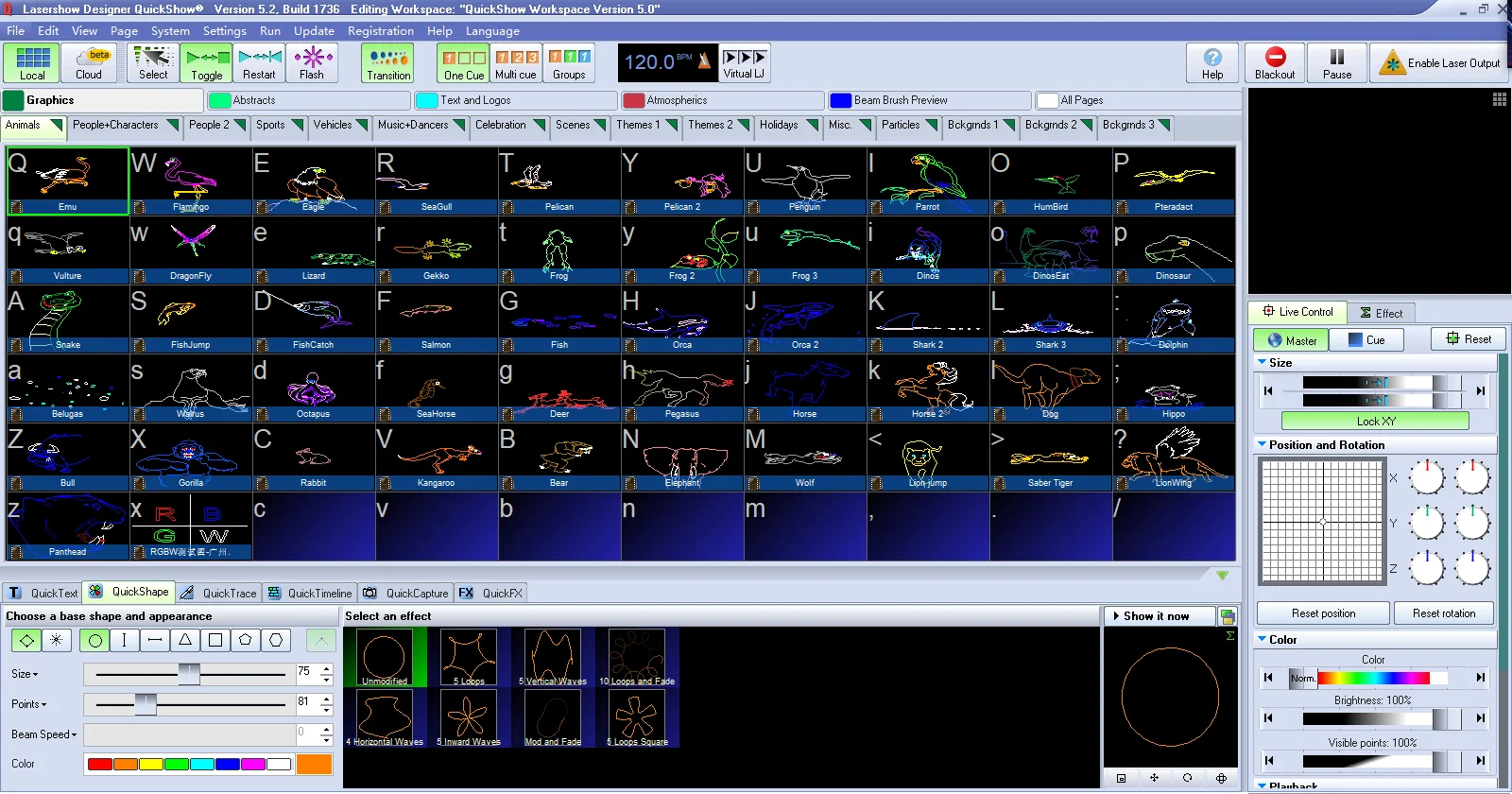Choose the triangle base shape icon

tap(185, 640)
